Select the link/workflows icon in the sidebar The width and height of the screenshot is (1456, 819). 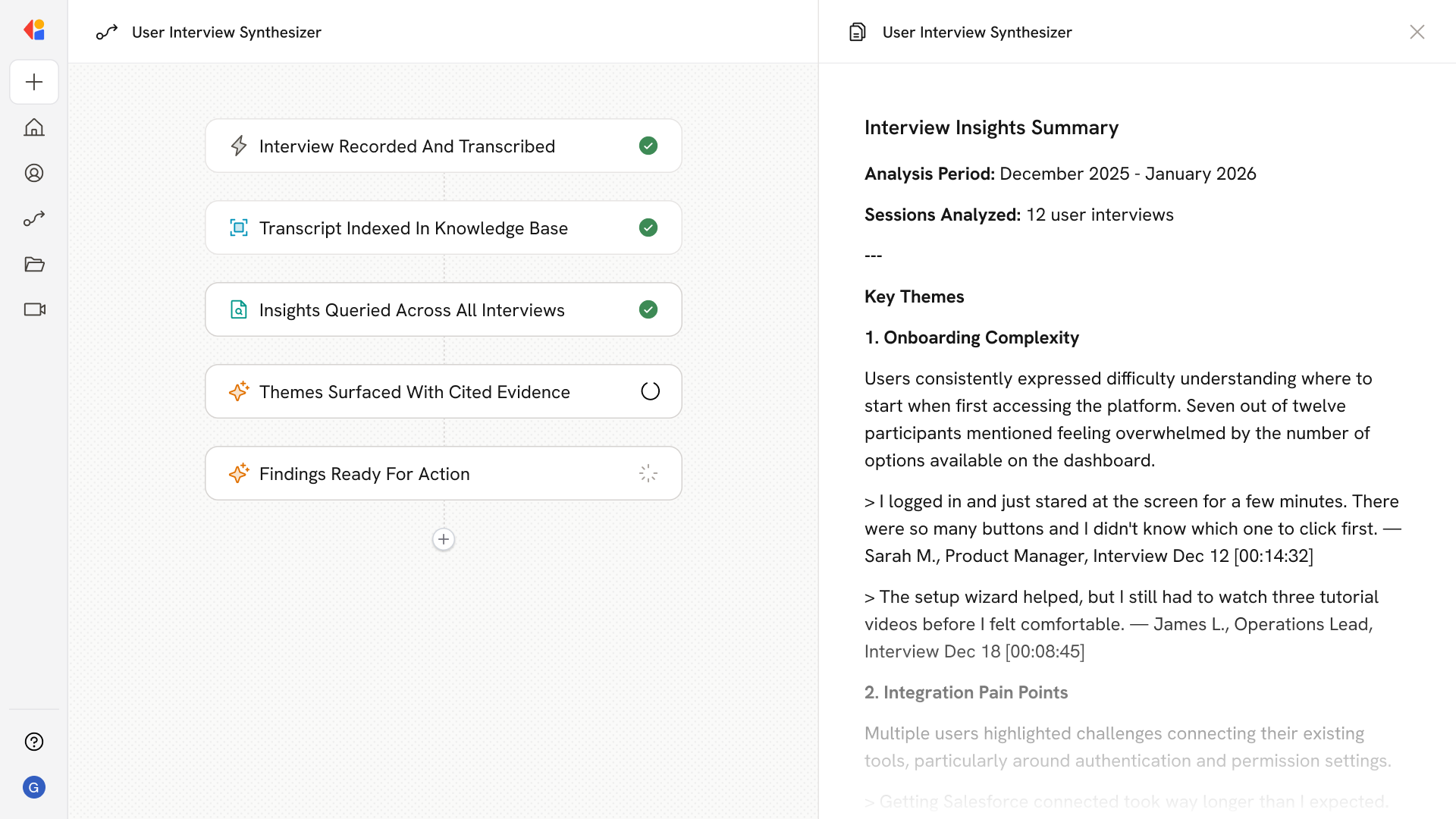(x=33, y=218)
